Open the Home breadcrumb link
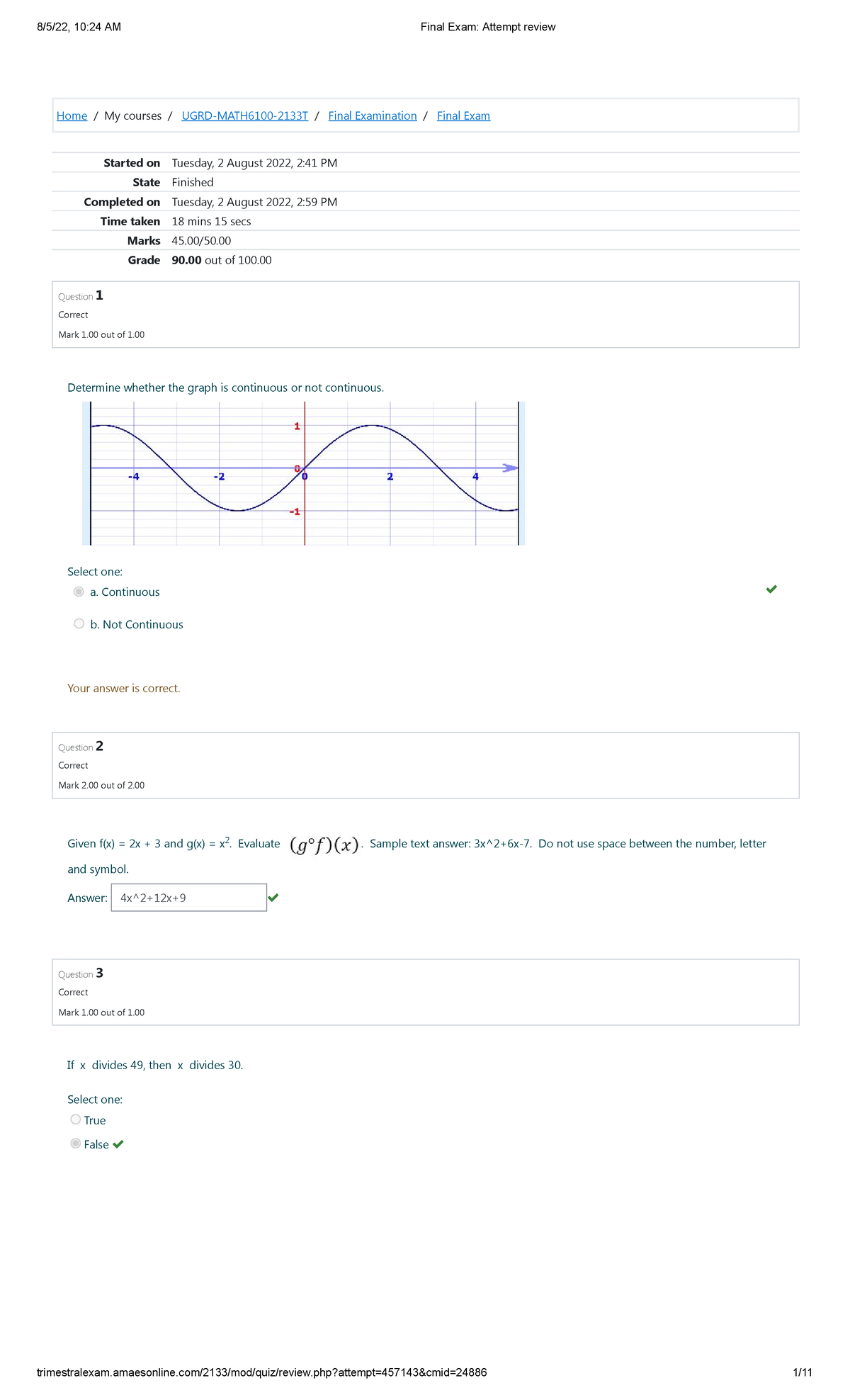850x1400 pixels. [71, 115]
